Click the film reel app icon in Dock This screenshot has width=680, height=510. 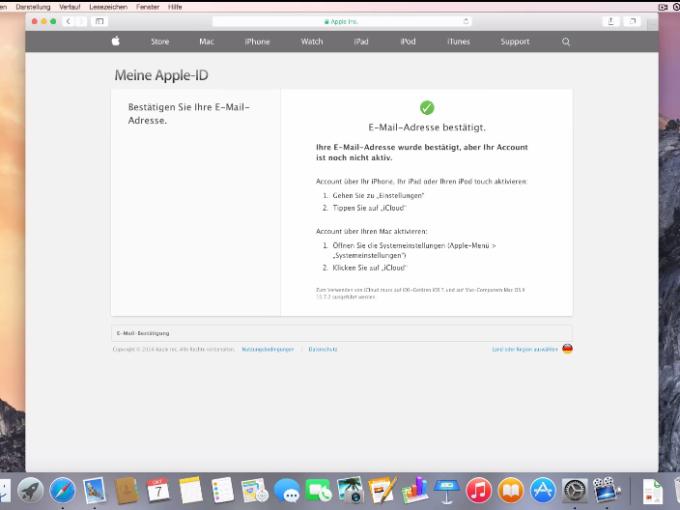click(607, 490)
